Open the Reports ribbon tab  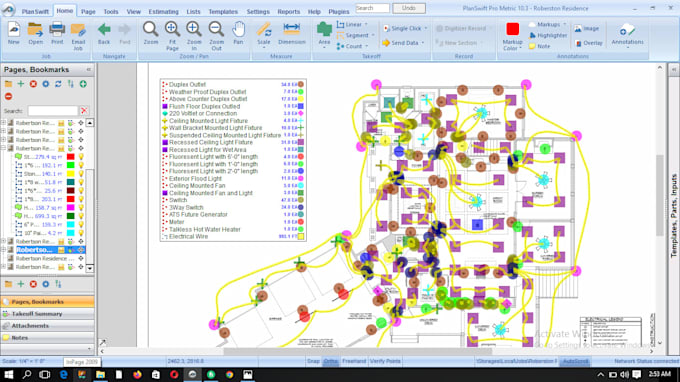288,12
